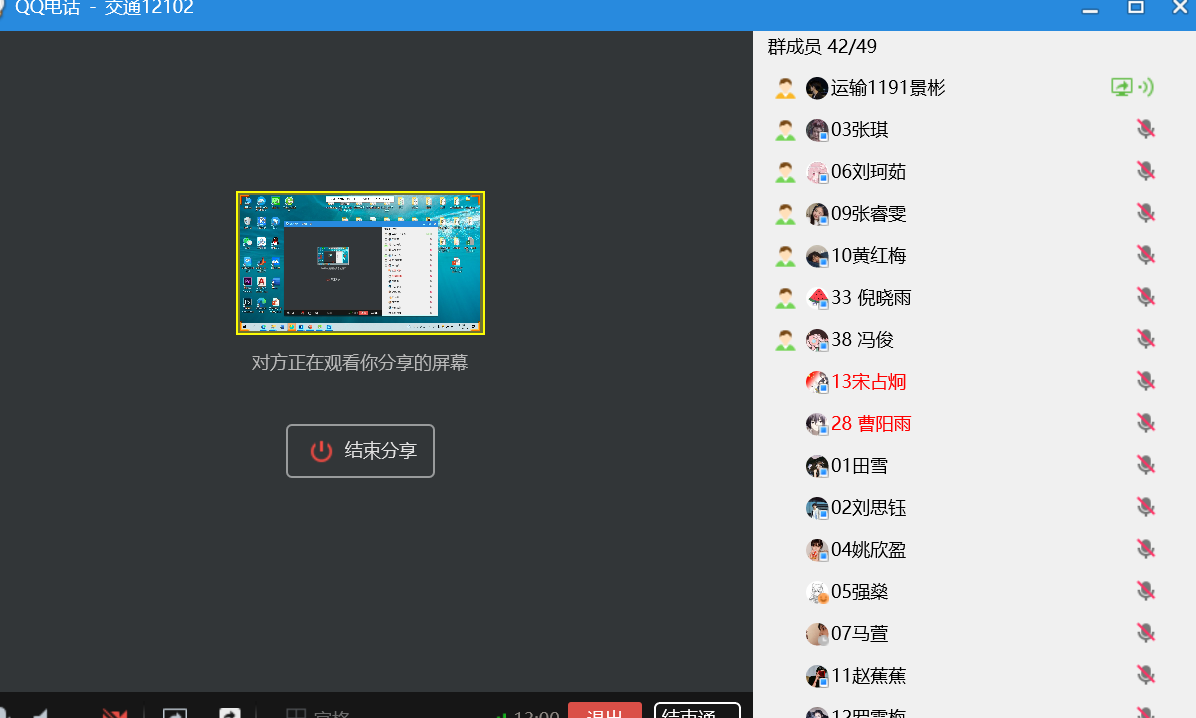Click the orange owner badge beside 运输1191景彬
Image resolution: width=1196 pixels, height=718 pixels.
[785, 88]
